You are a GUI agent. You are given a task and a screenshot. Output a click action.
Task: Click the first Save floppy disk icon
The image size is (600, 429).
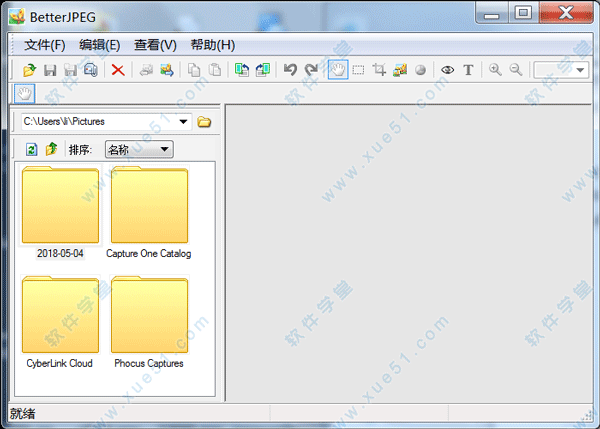click(x=50, y=70)
